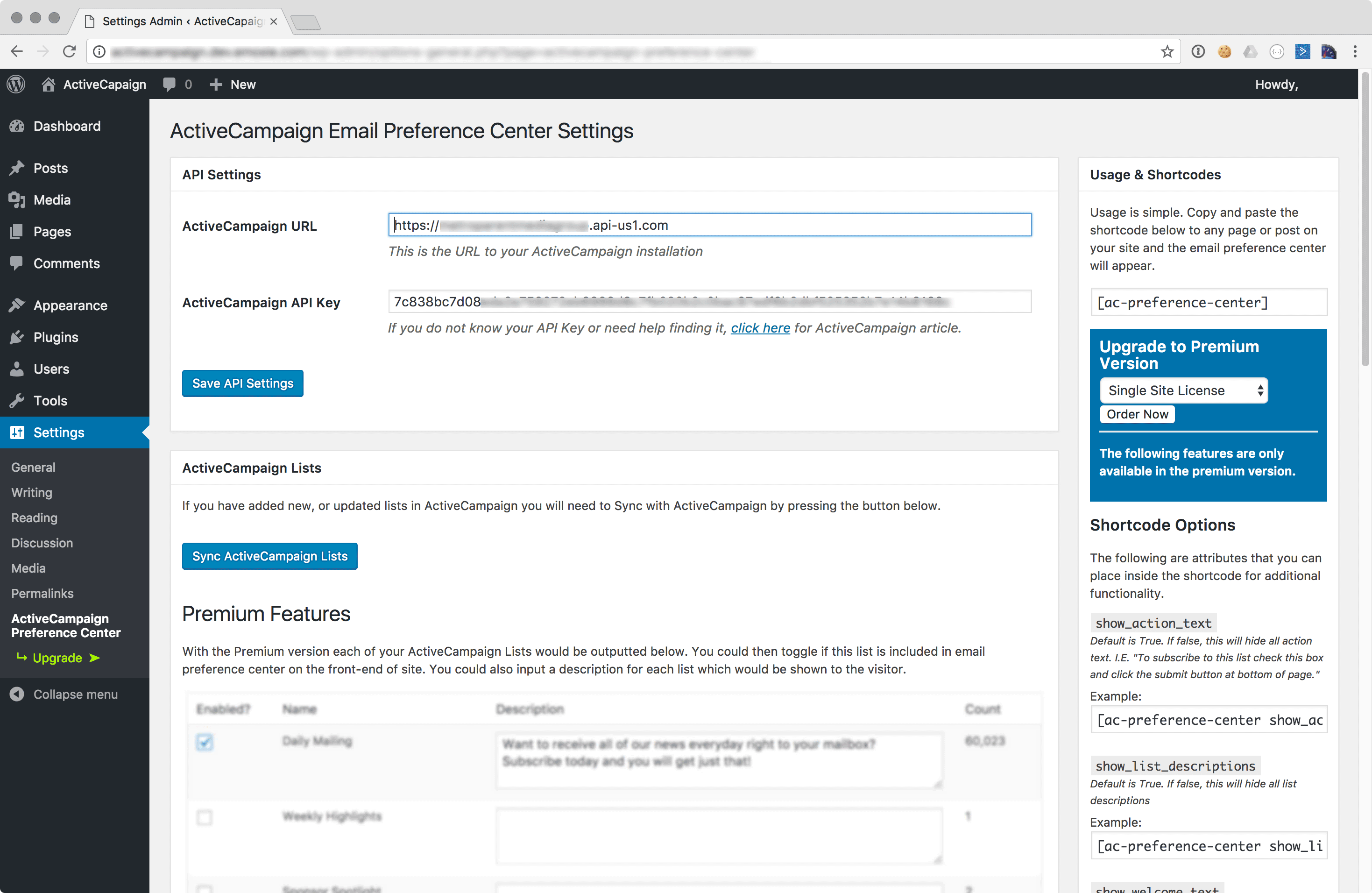Reload the page with refresh icon
This screenshot has height=893, width=1372.
pos(69,52)
